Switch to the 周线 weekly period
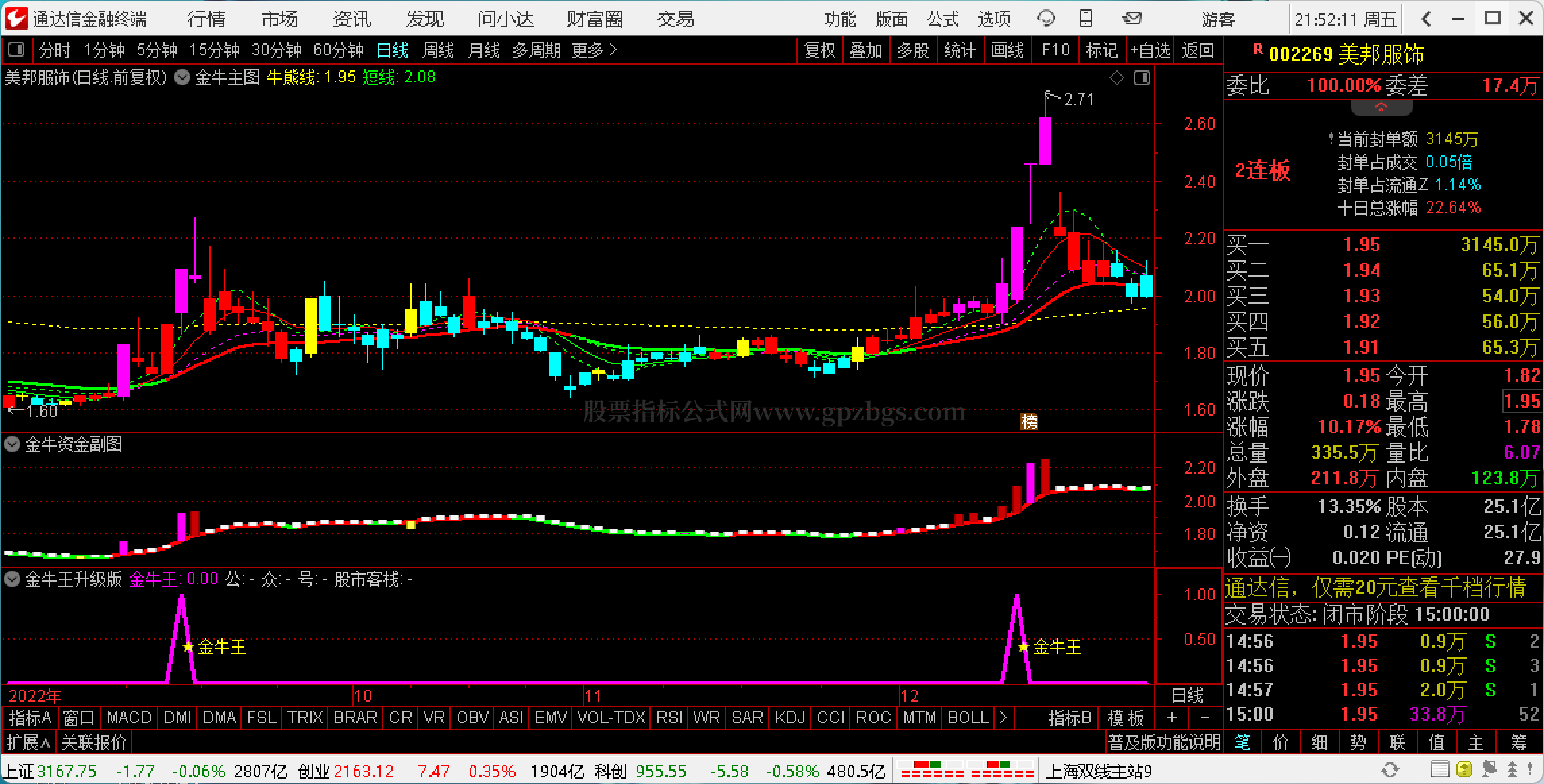1544x784 pixels. [x=438, y=50]
